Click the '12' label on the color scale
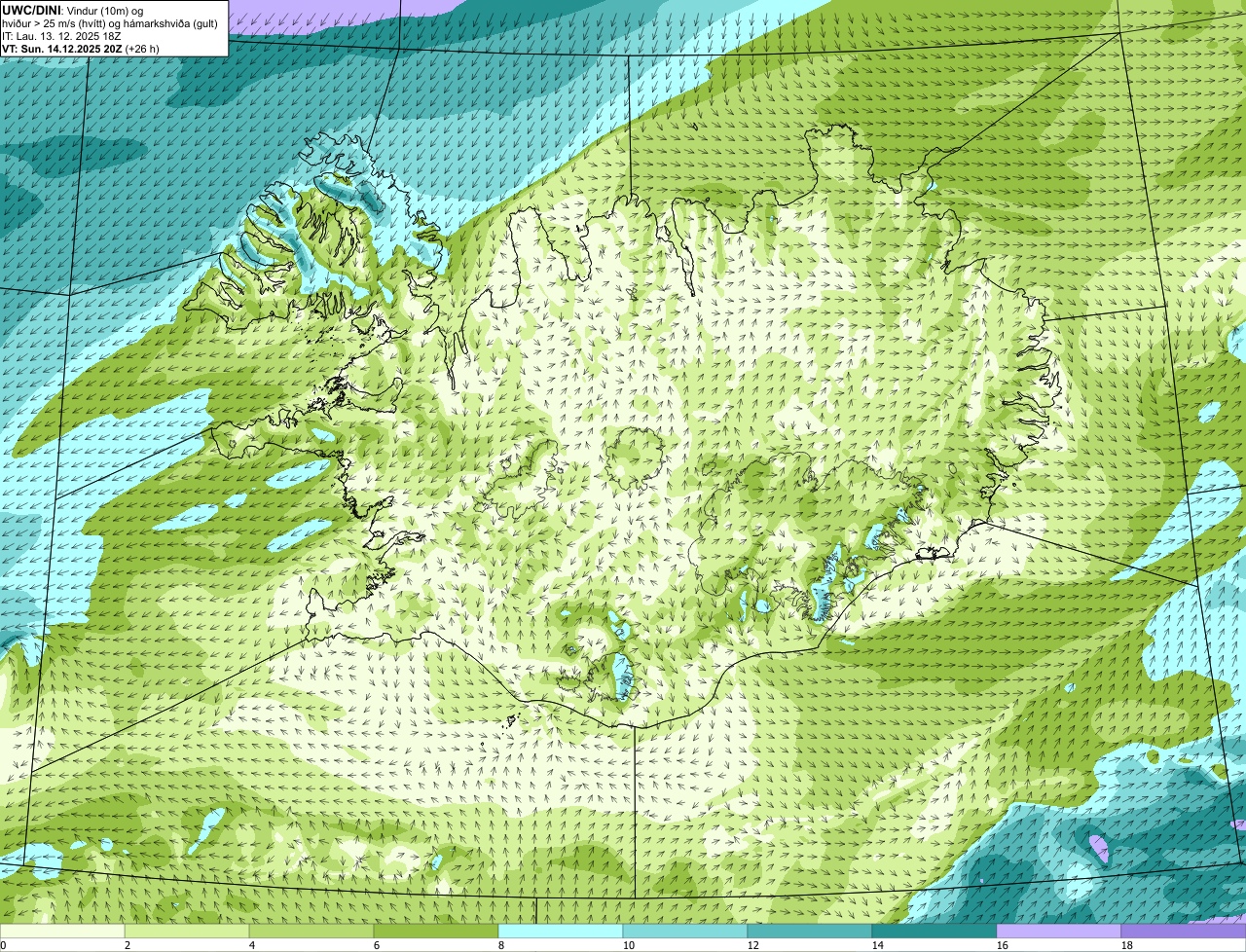This screenshot has width=1246, height=952. [753, 945]
